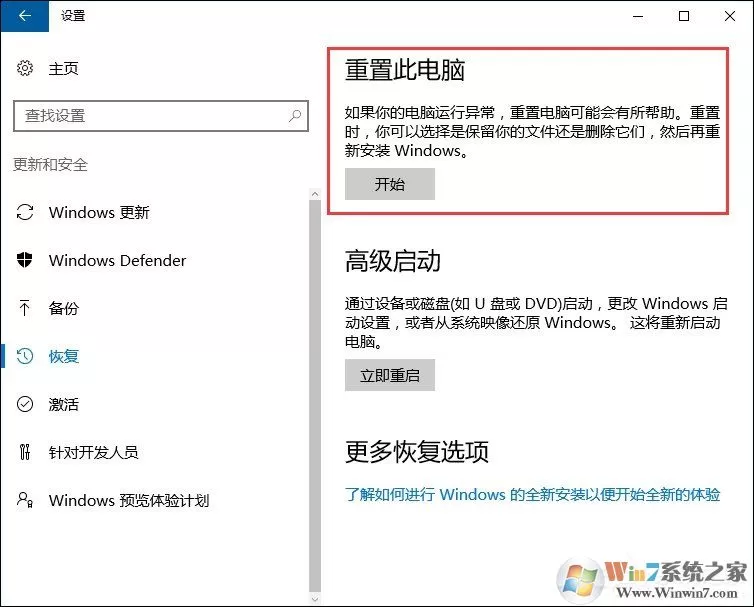Click the sidebar scrollbar down arrow
This screenshot has height=607, width=754.
tap(315, 599)
